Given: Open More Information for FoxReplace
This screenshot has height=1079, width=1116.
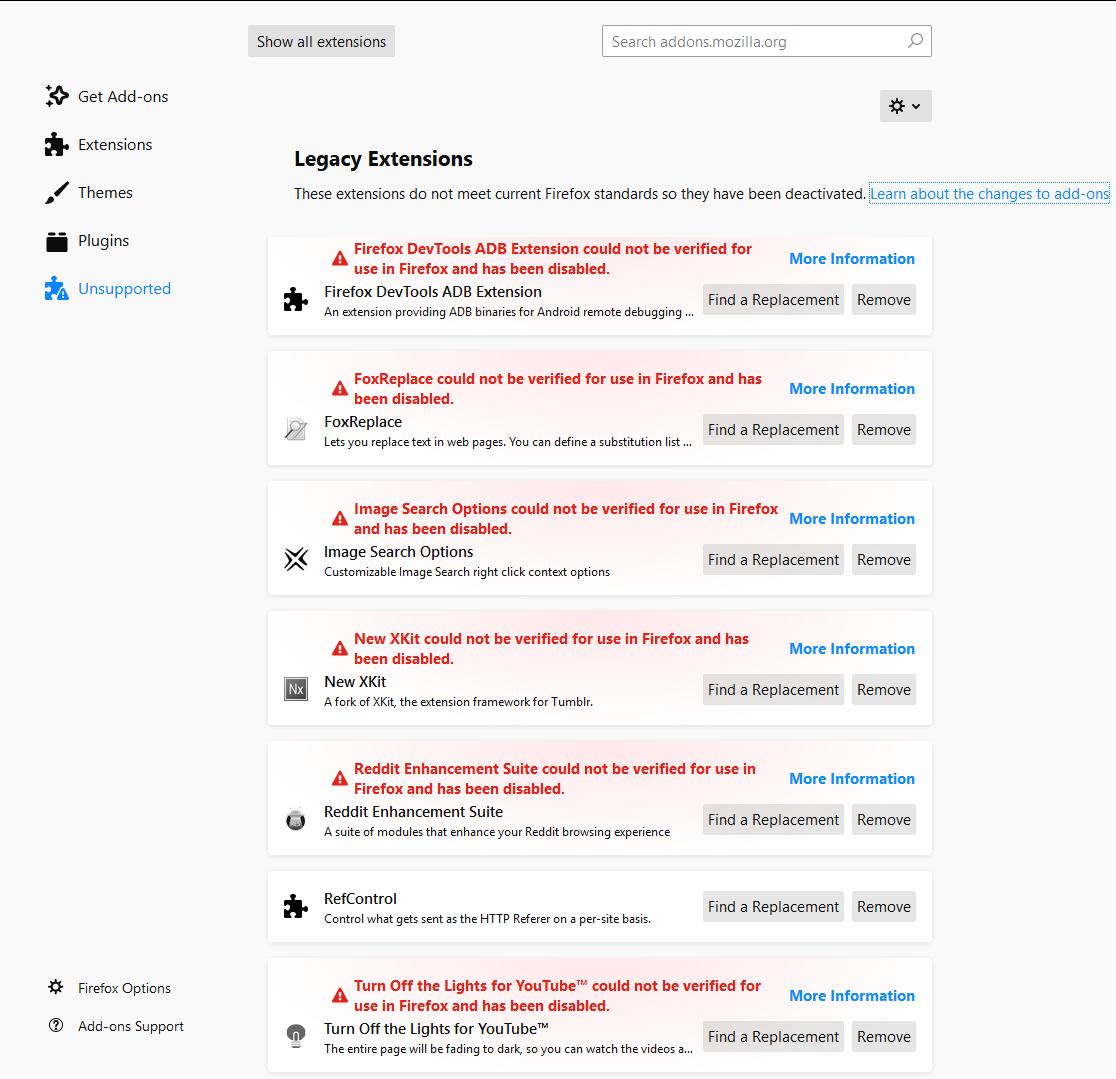Looking at the screenshot, I should pos(852,389).
